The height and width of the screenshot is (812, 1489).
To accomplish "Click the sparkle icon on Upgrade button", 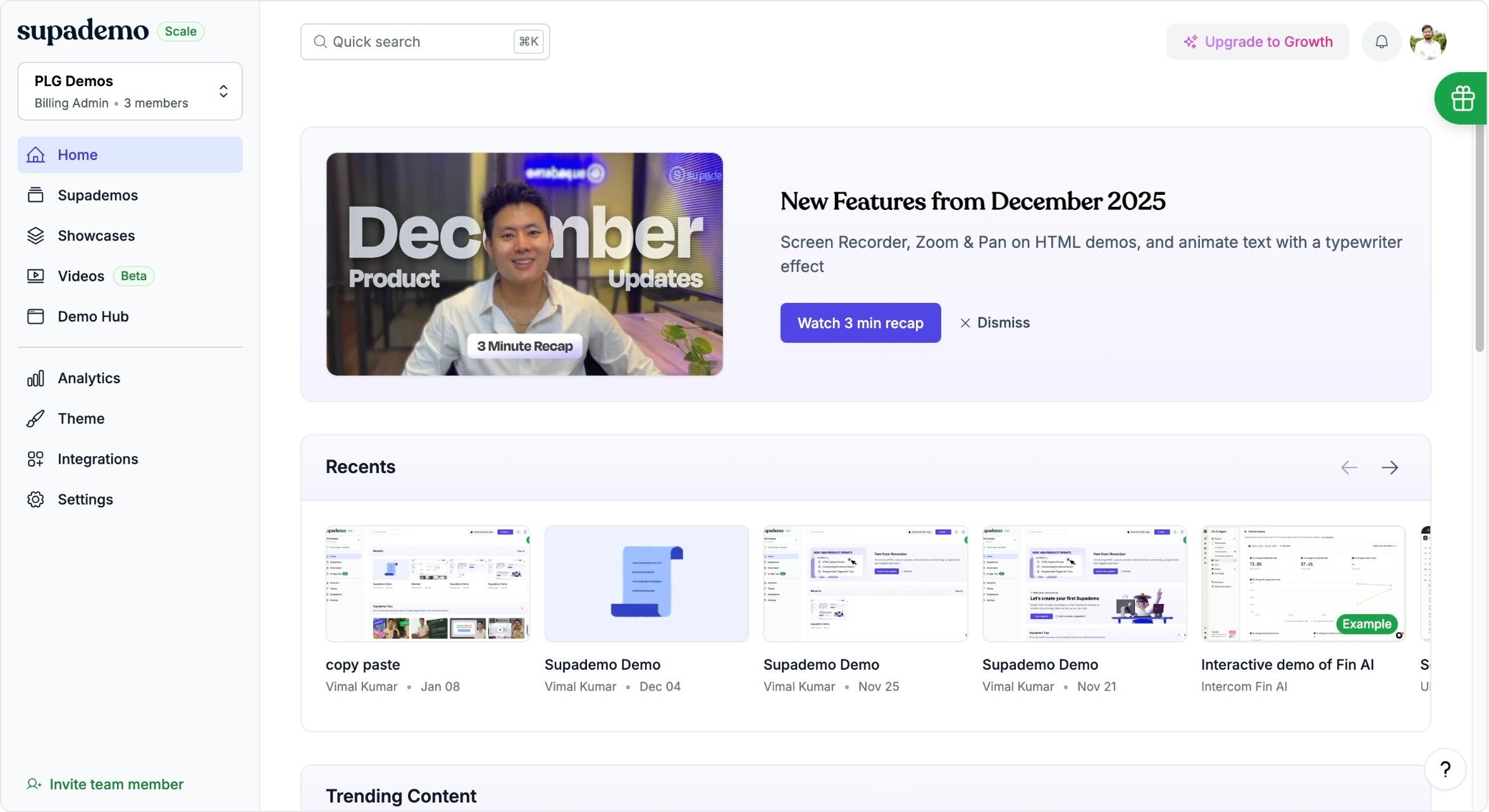I will [1190, 42].
